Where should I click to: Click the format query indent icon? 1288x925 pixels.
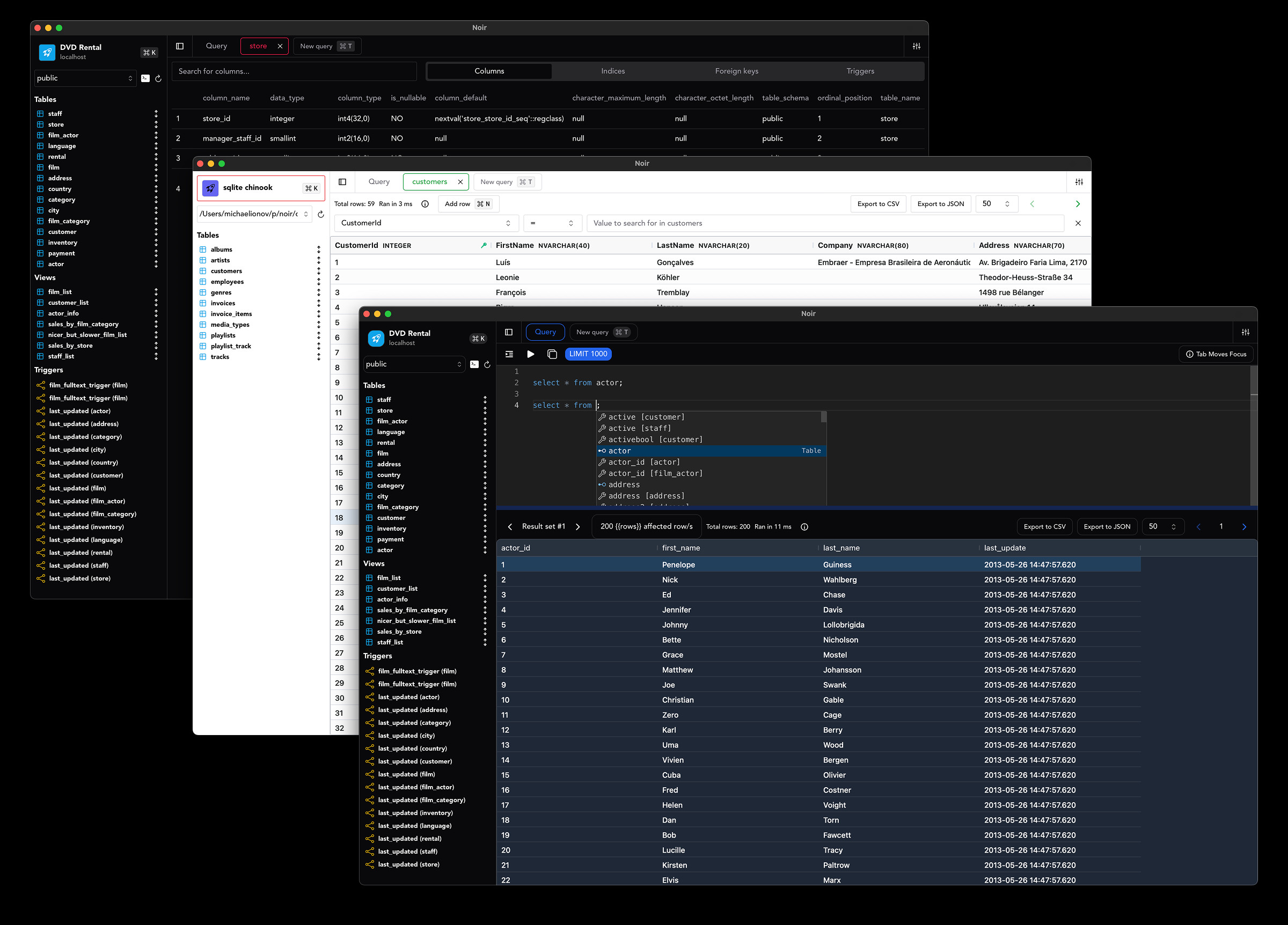point(509,354)
